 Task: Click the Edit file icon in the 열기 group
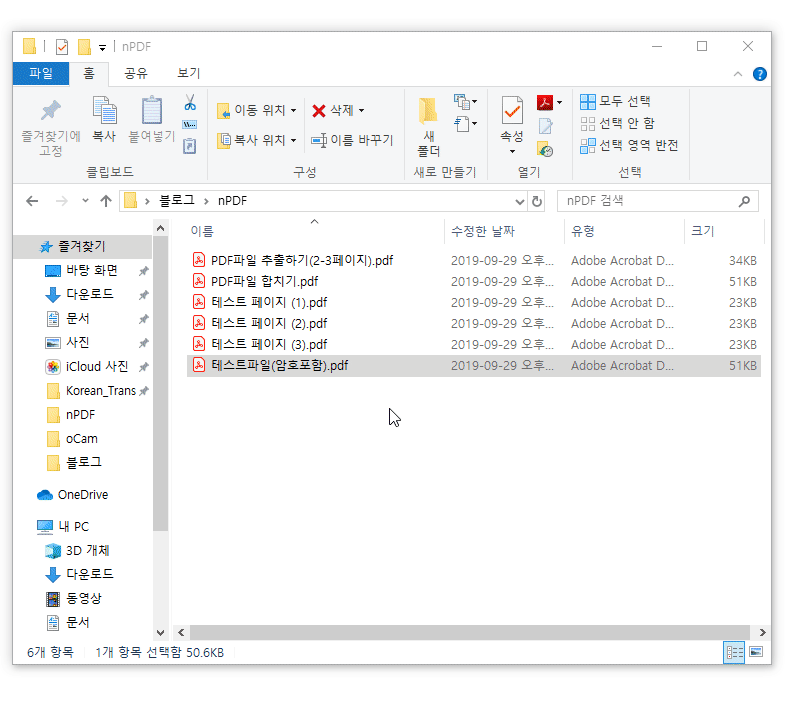pos(545,126)
